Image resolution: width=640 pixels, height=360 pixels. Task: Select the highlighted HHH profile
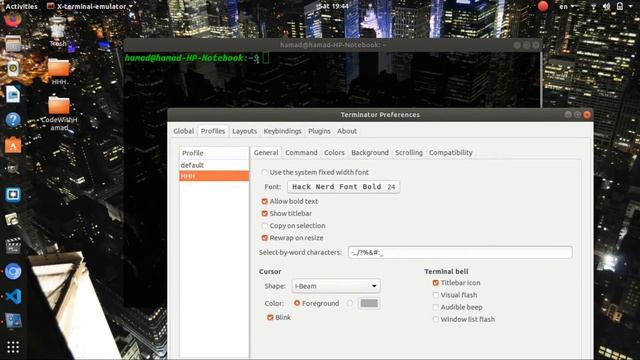[x=214, y=176]
